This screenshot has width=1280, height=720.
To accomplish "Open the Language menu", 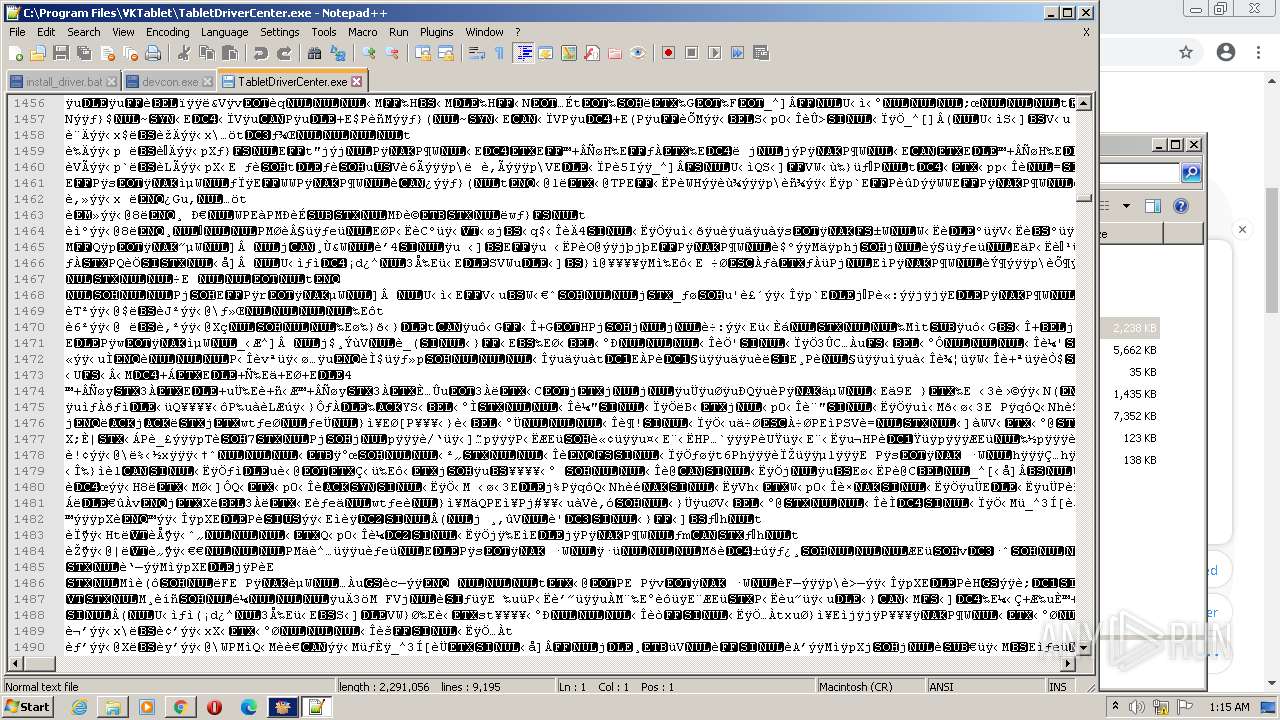I will point(224,32).
